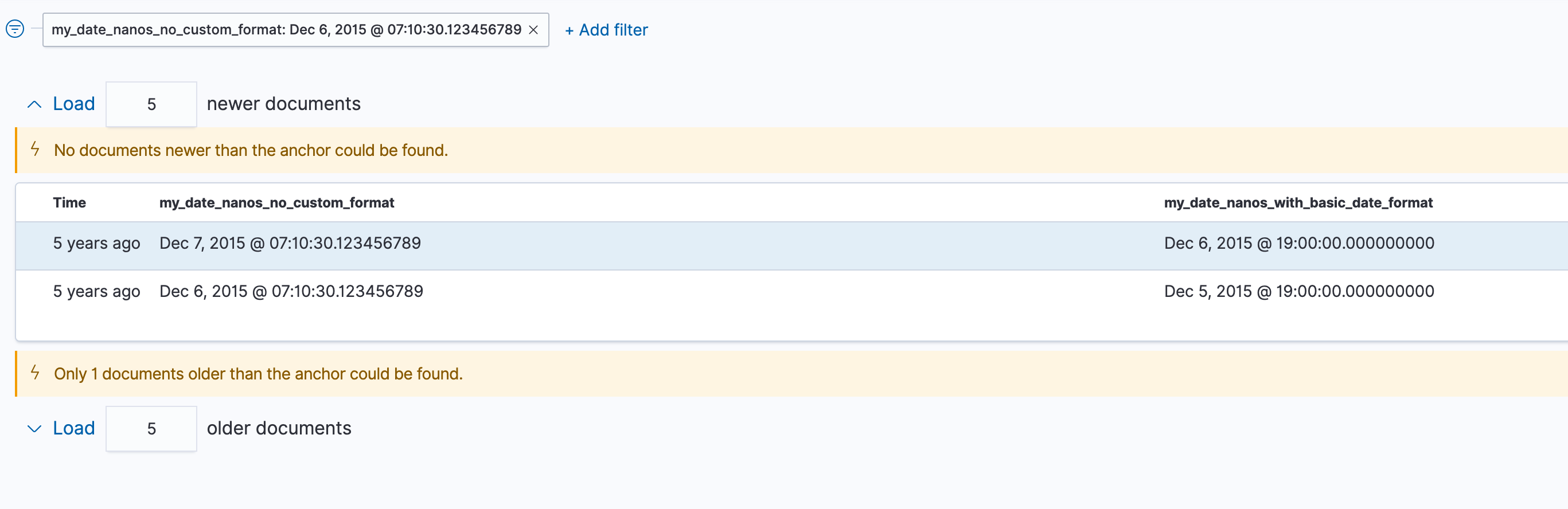Viewport: 1568px width, 509px height.
Task: Click the downward chevron beside Load older documents
Action: pyautogui.click(x=33, y=428)
